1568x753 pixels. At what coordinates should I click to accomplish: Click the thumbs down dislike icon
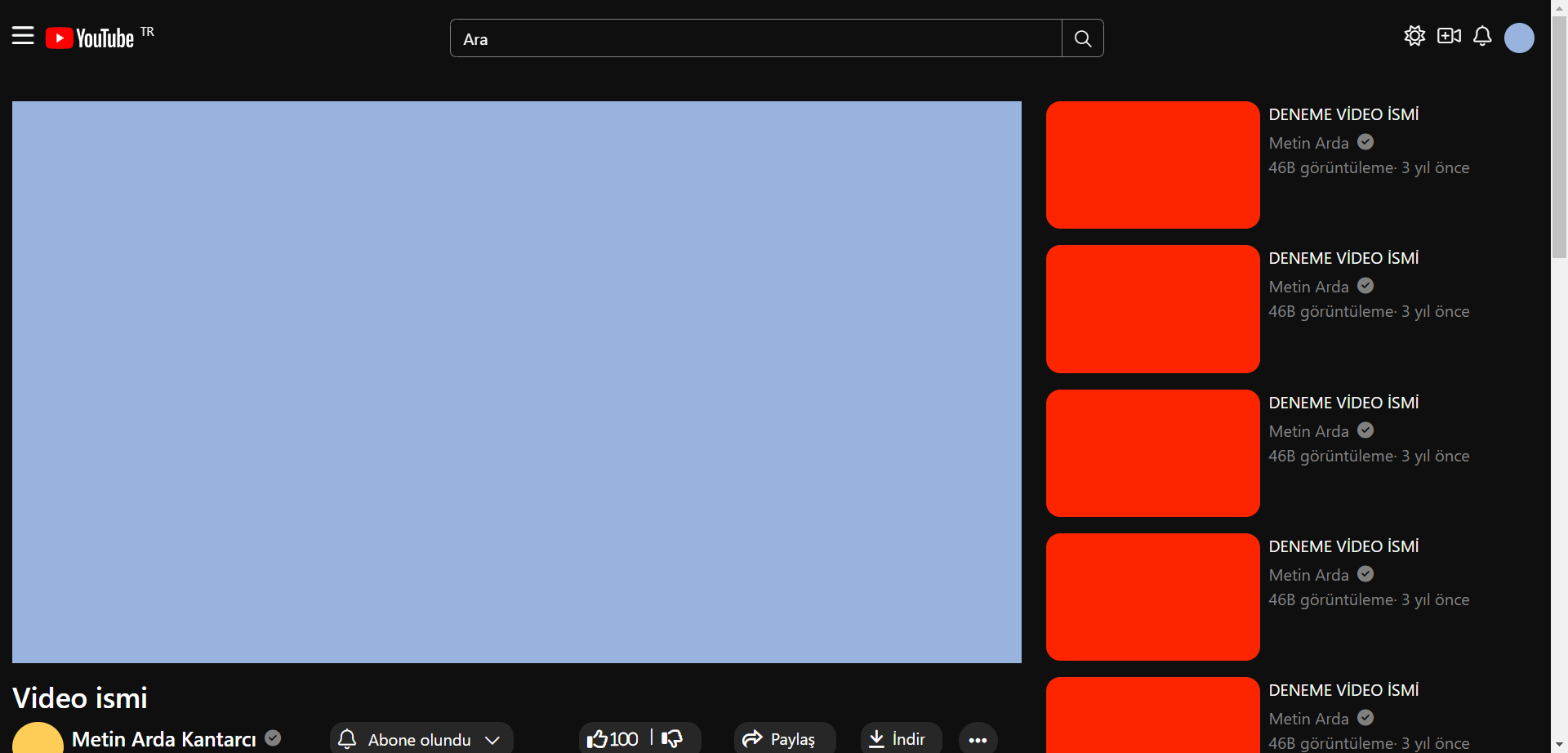click(671, 738)
